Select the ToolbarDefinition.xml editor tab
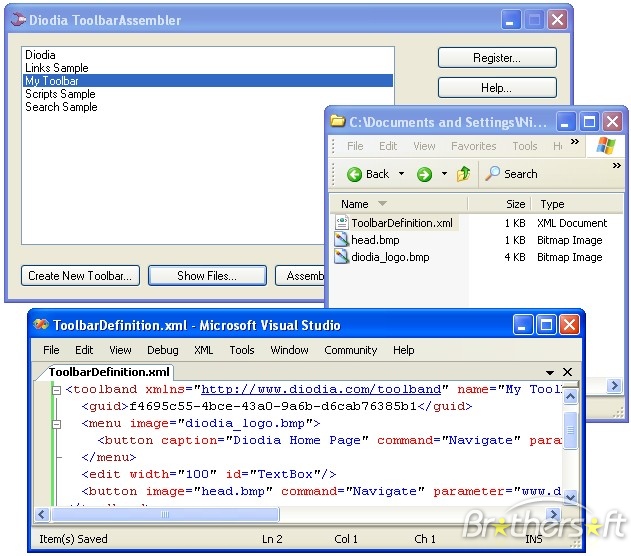The height and width of the screenshot is (556, 631). [x=109, y=372]
